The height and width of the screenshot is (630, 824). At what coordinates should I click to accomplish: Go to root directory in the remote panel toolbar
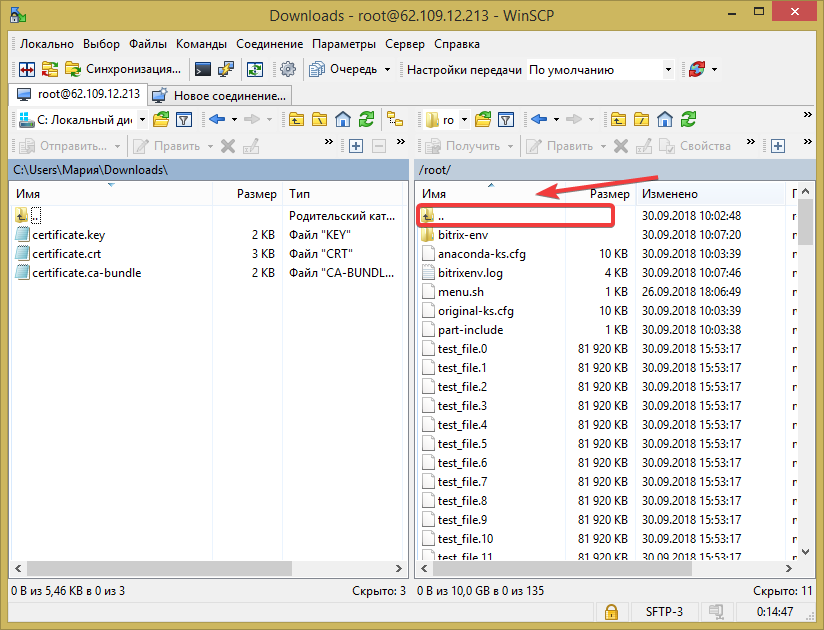coord(642,120)
